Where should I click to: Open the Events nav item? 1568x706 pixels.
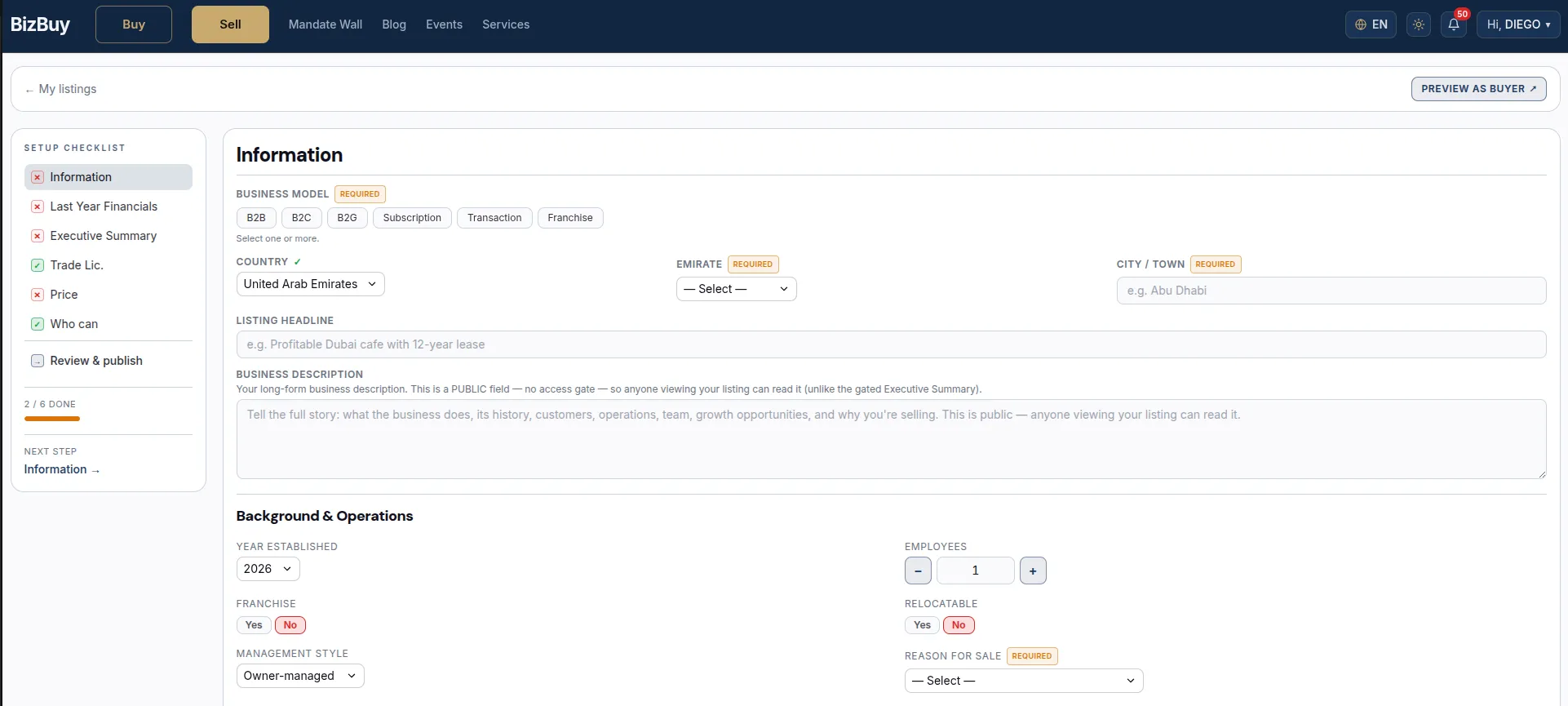coord(444,24)
